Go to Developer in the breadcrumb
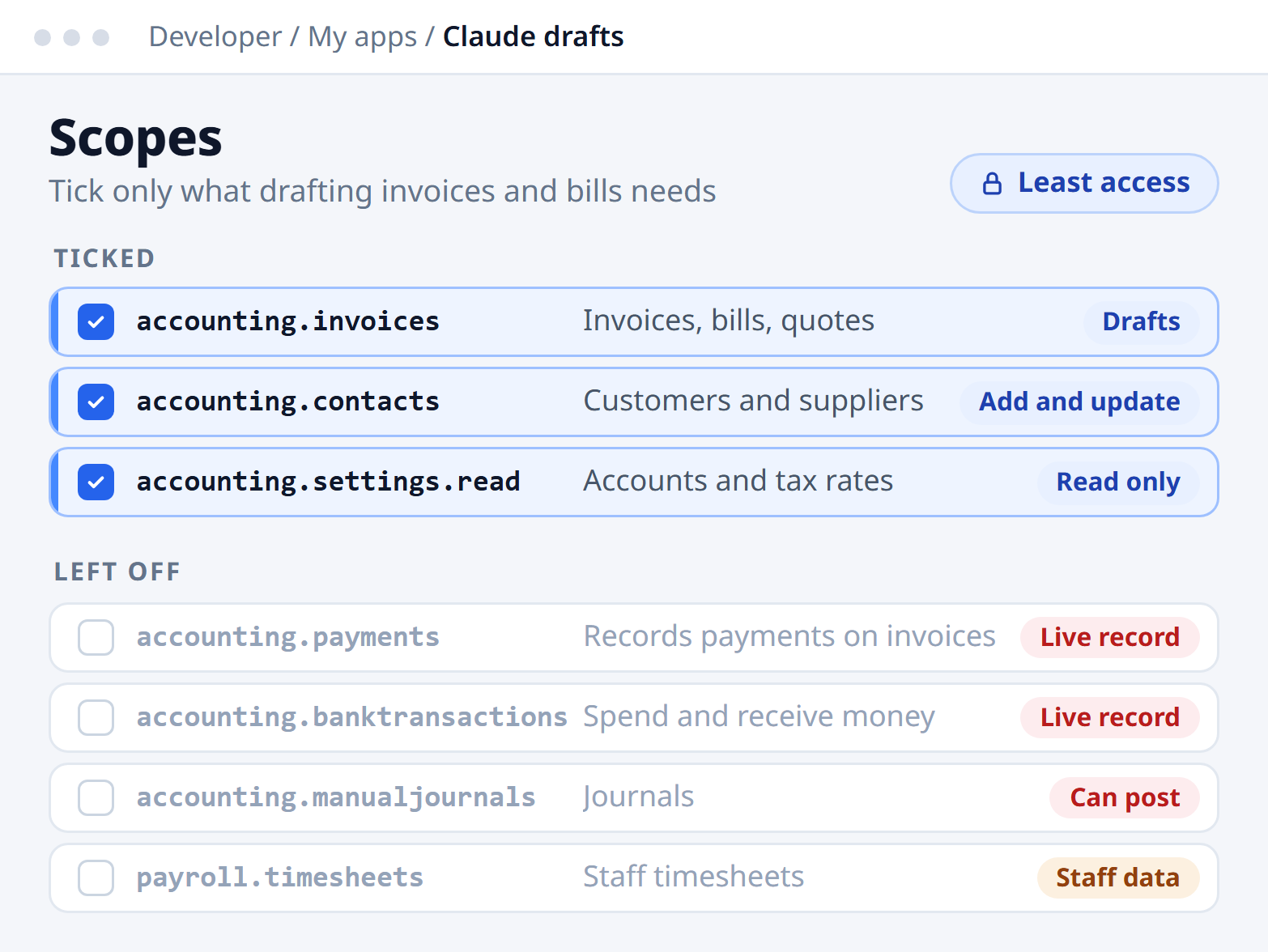The image size is (1268, 952). pos(215,36)
